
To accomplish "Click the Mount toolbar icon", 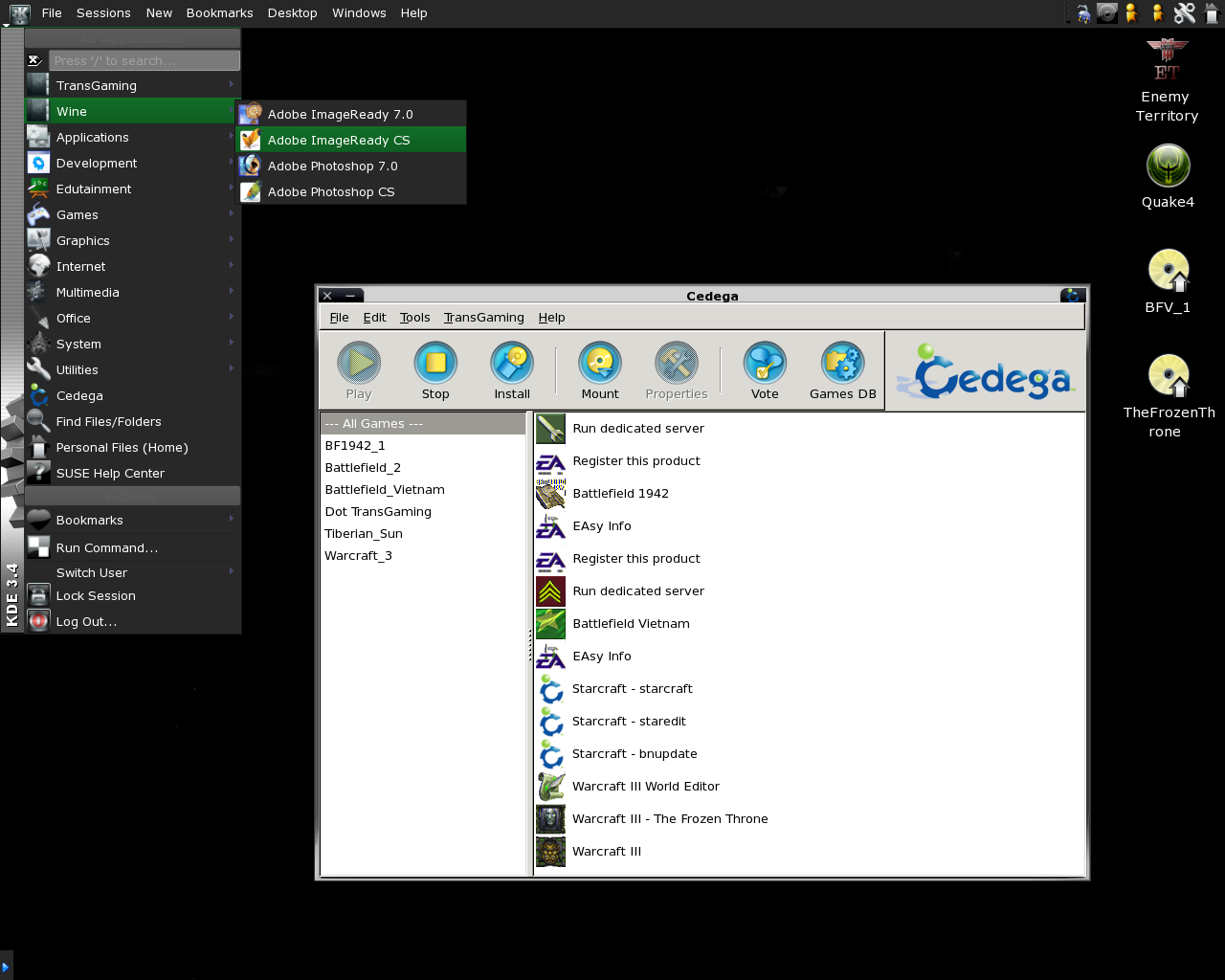I will pyautogui.click(x=600, y=371).
